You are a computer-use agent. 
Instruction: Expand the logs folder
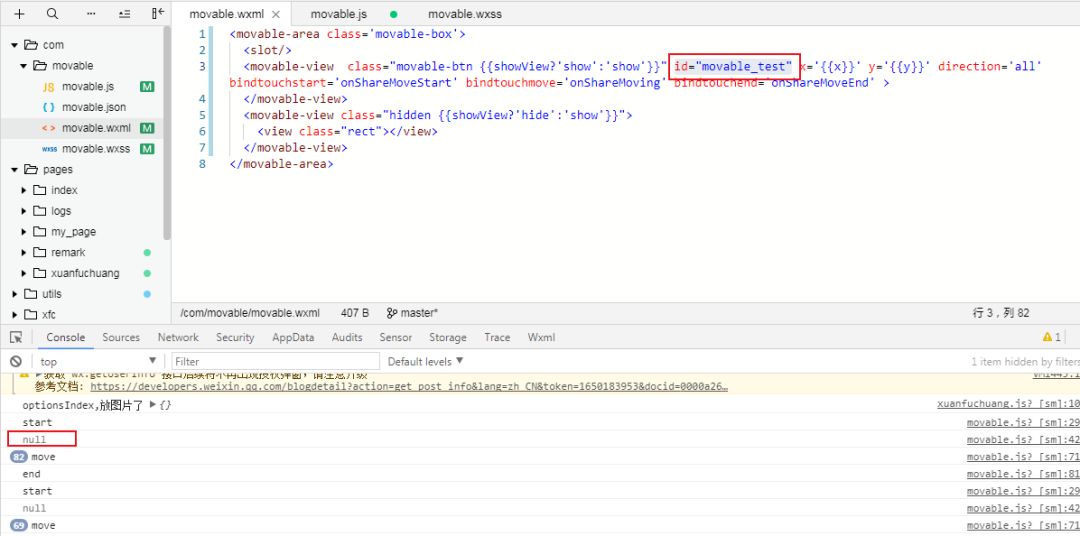pos(24,211)
